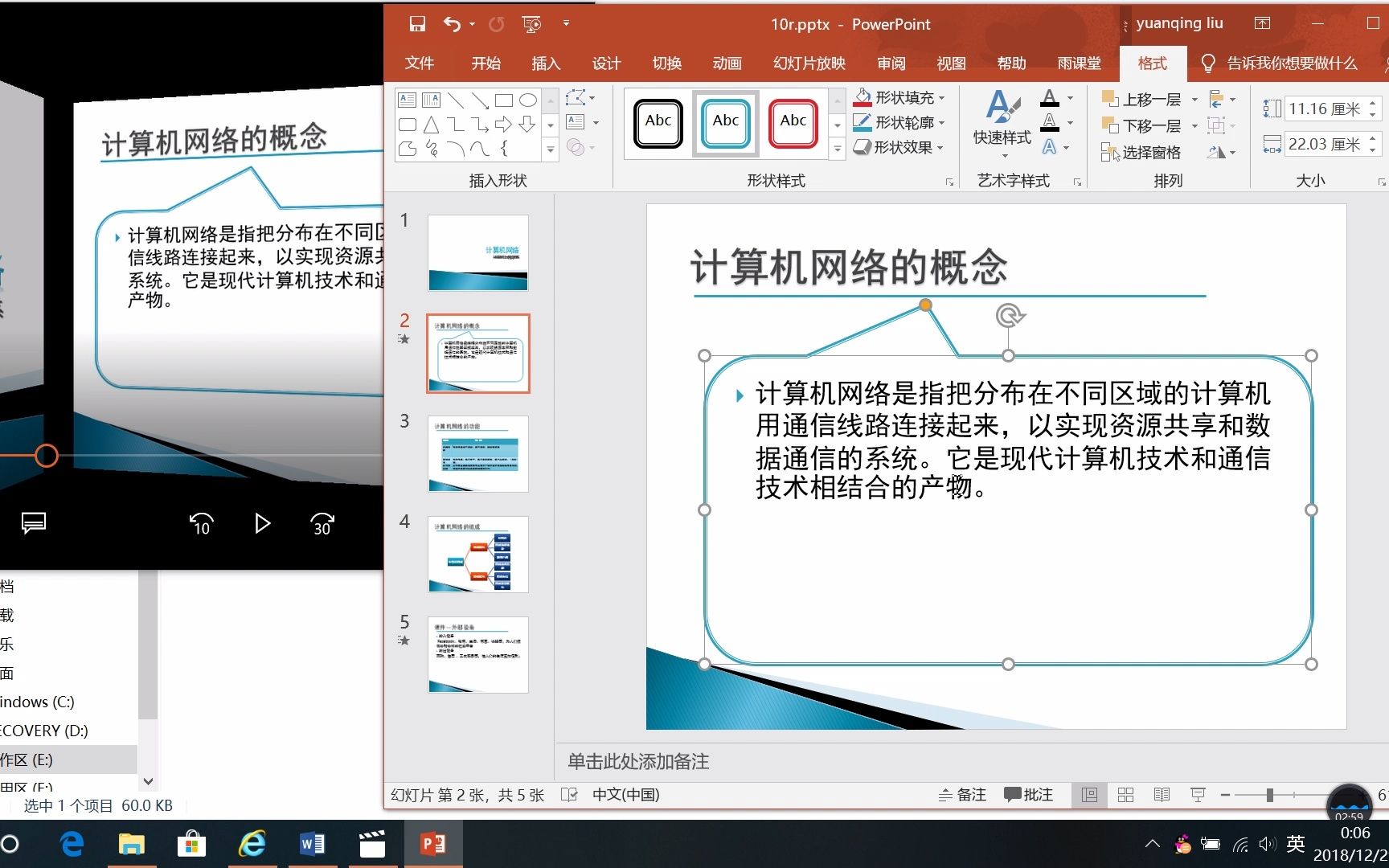Switch to the 插入 ribbon tab
The height and width of the screenshot is (868, 1389).
pyautogui.click(x=546, y=63)
